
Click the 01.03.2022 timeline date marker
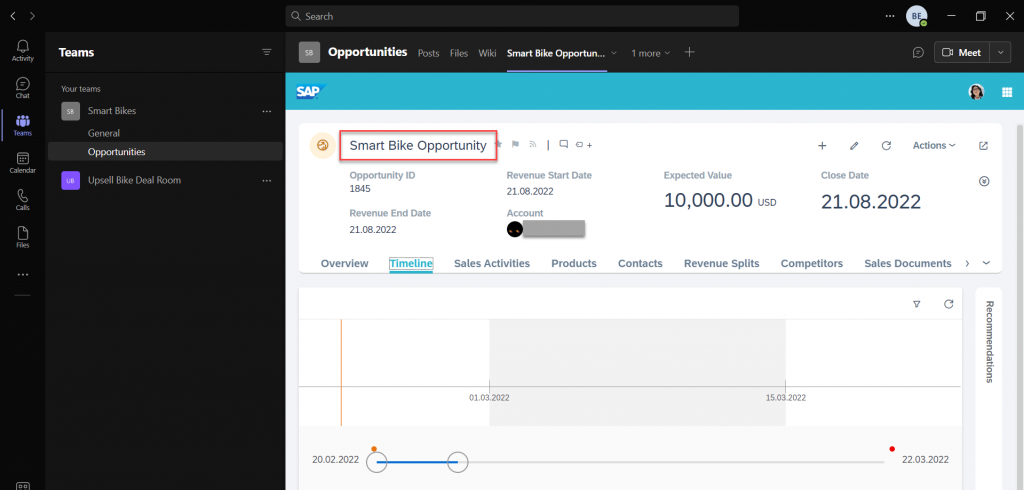tap(489, 397)
